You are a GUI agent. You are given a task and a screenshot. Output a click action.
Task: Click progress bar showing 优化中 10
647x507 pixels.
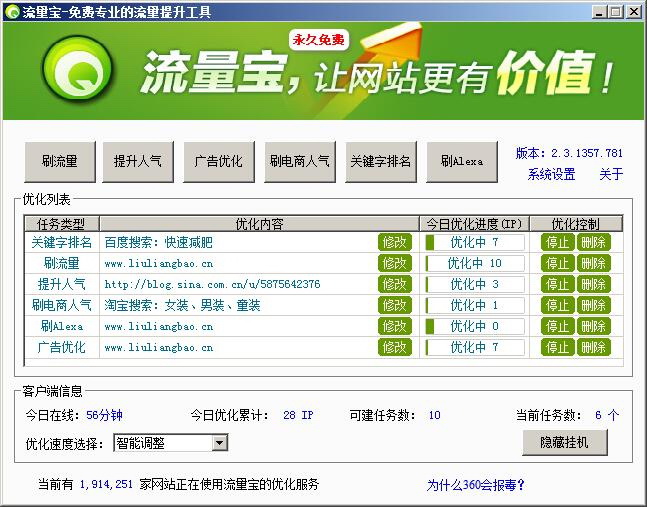click(x=475, y=263)
